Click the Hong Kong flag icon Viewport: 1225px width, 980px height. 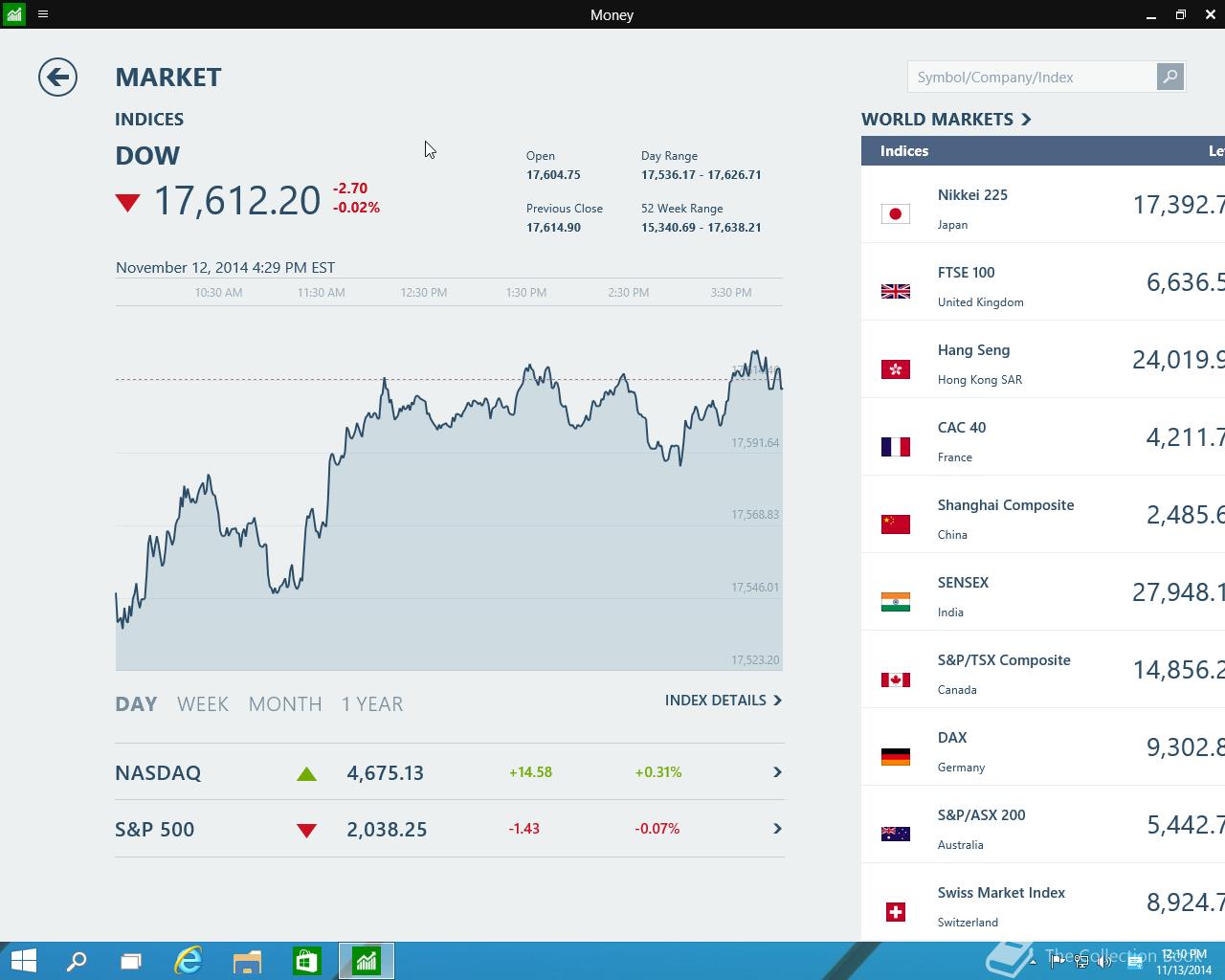coord(895,368)
